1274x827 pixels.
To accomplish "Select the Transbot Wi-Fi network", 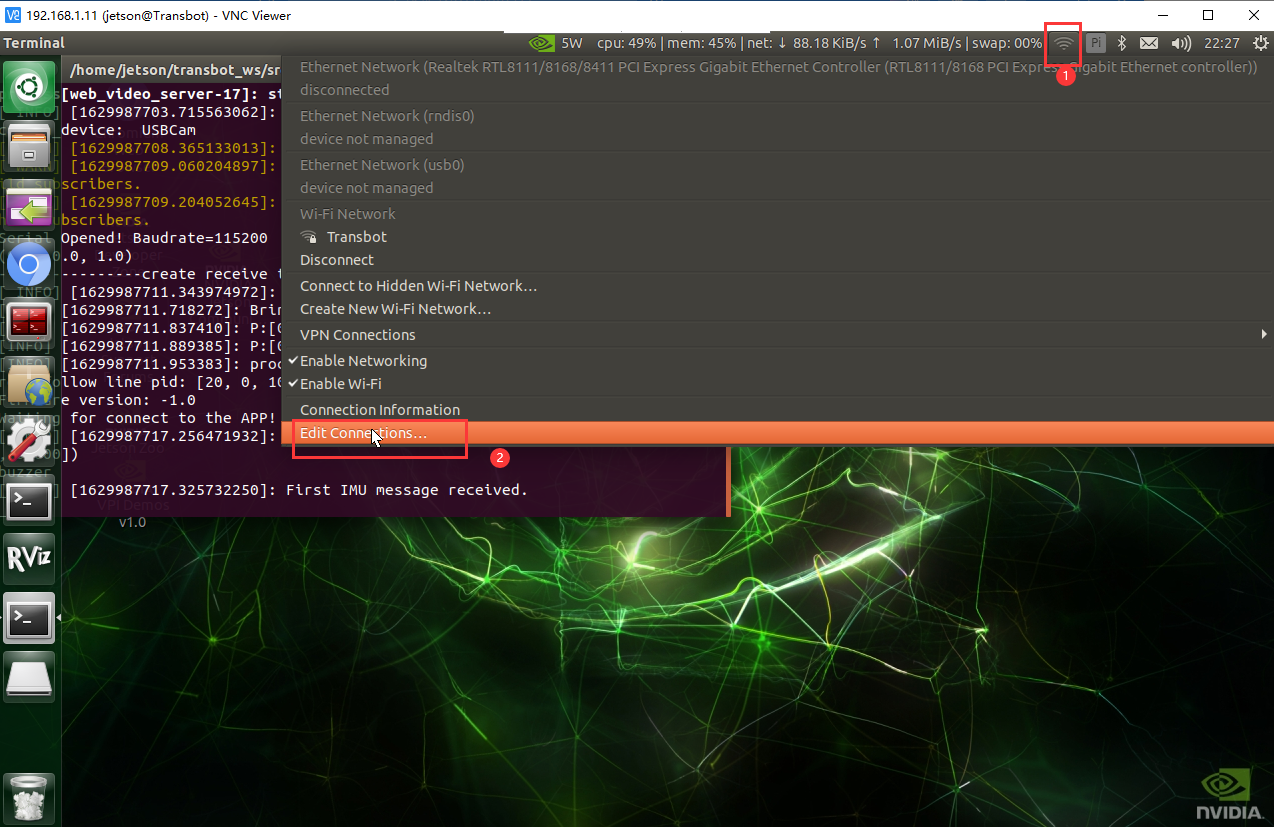I will click(777, 237).
